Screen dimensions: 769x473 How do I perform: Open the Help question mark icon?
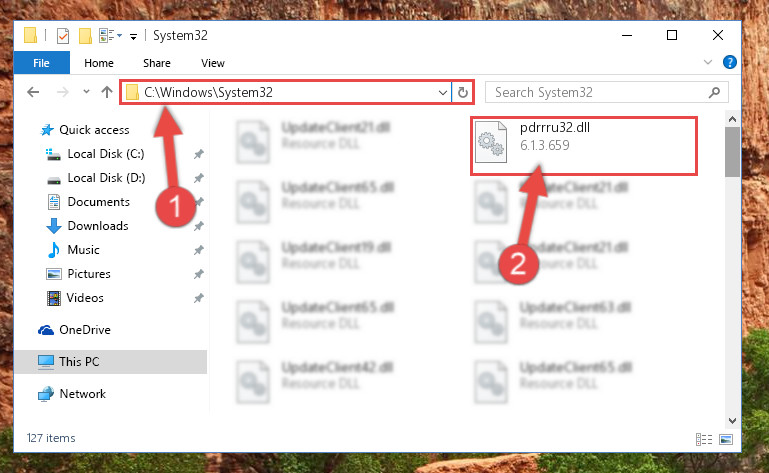pyautogui.click(x=729, y=62)
